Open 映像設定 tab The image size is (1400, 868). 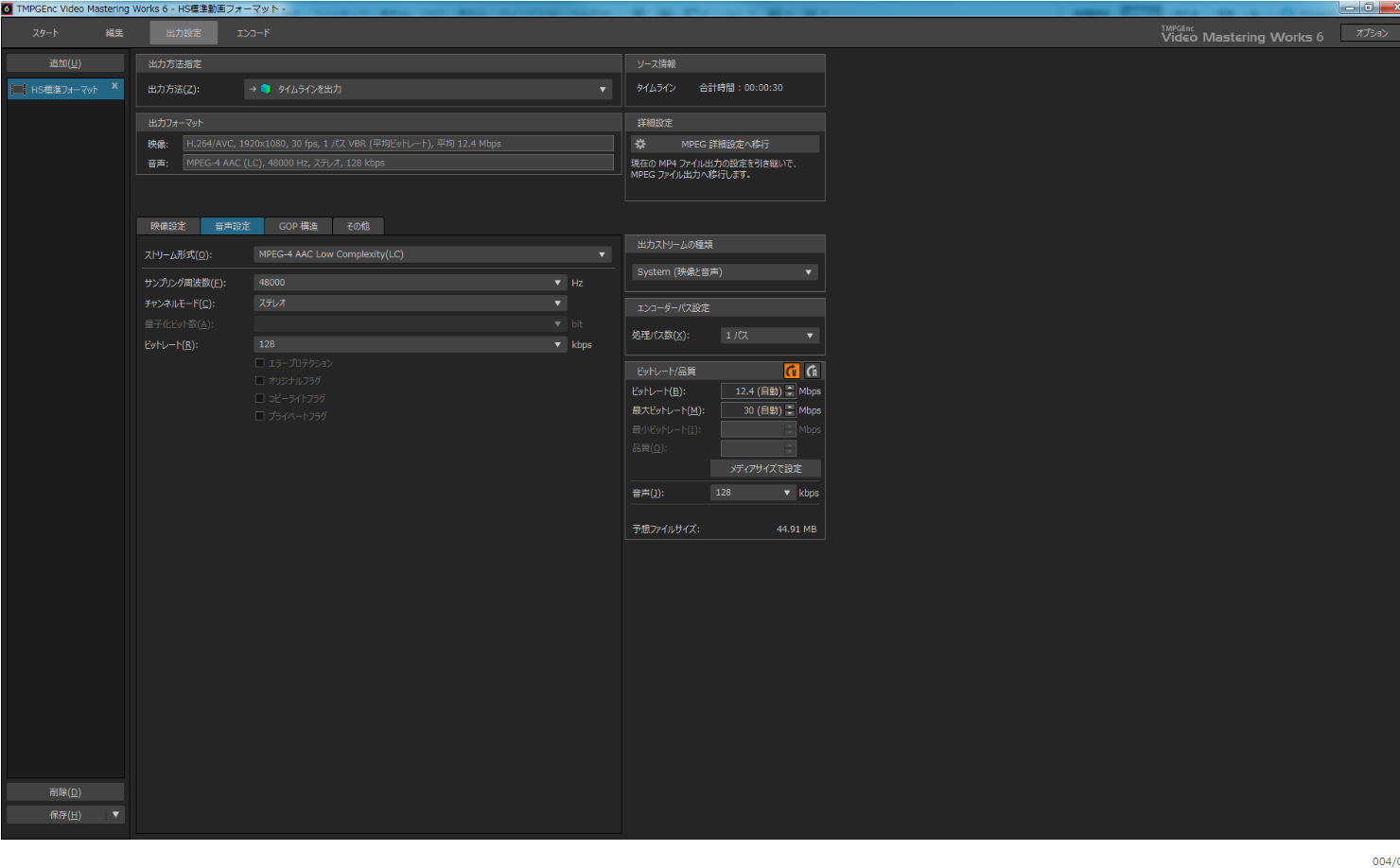click(168, 226)
